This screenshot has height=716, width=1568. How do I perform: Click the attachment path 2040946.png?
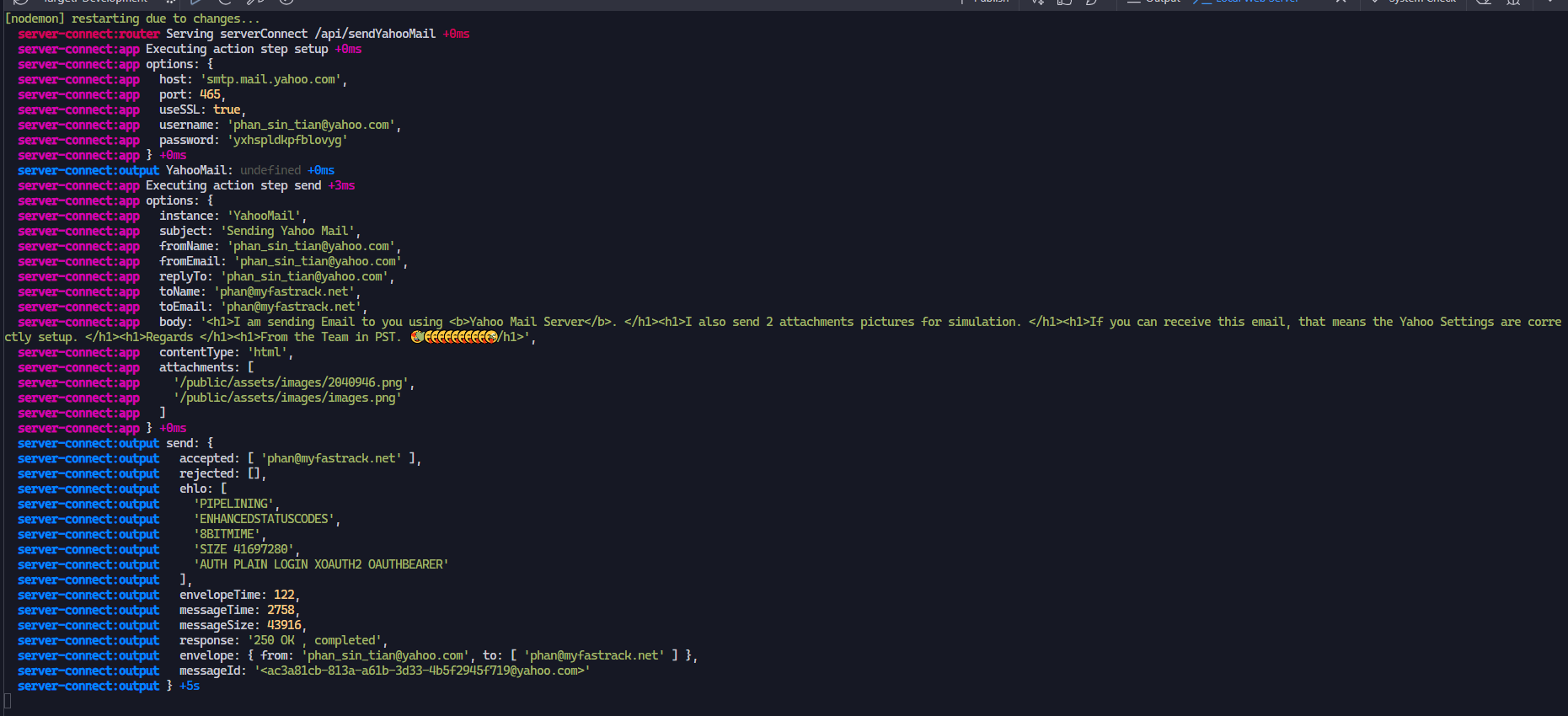(x=291, y=382)
